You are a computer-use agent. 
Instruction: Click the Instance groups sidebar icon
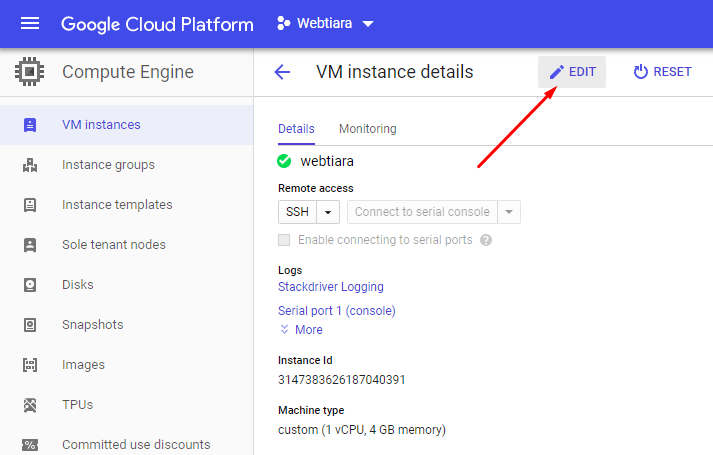[30, 165]
